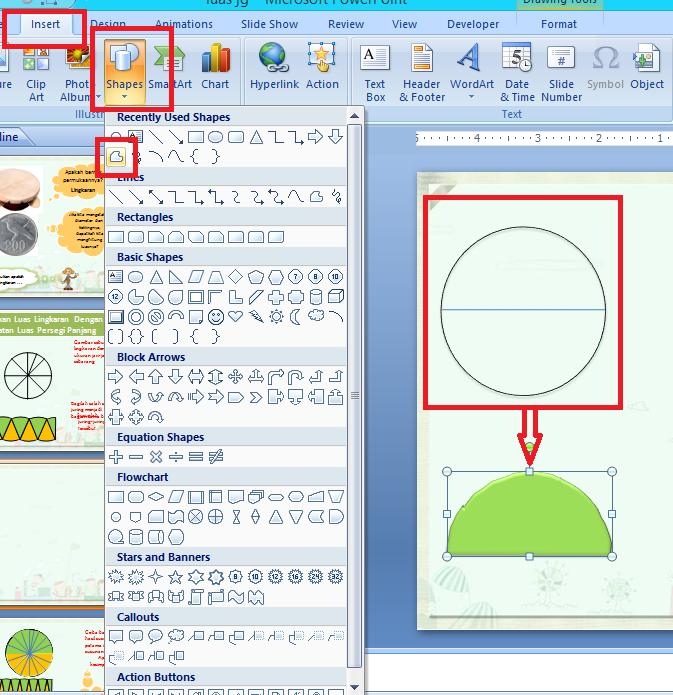Viewport: 673px width, 695px height.
Task: Click the green rotation handle of semicircle
Action: point(529,447)
